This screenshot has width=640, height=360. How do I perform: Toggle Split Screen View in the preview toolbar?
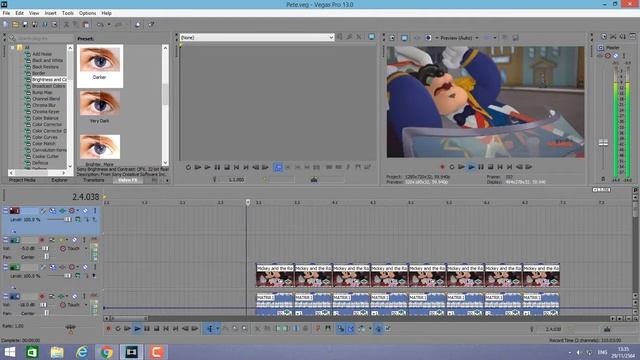point(428,38)
